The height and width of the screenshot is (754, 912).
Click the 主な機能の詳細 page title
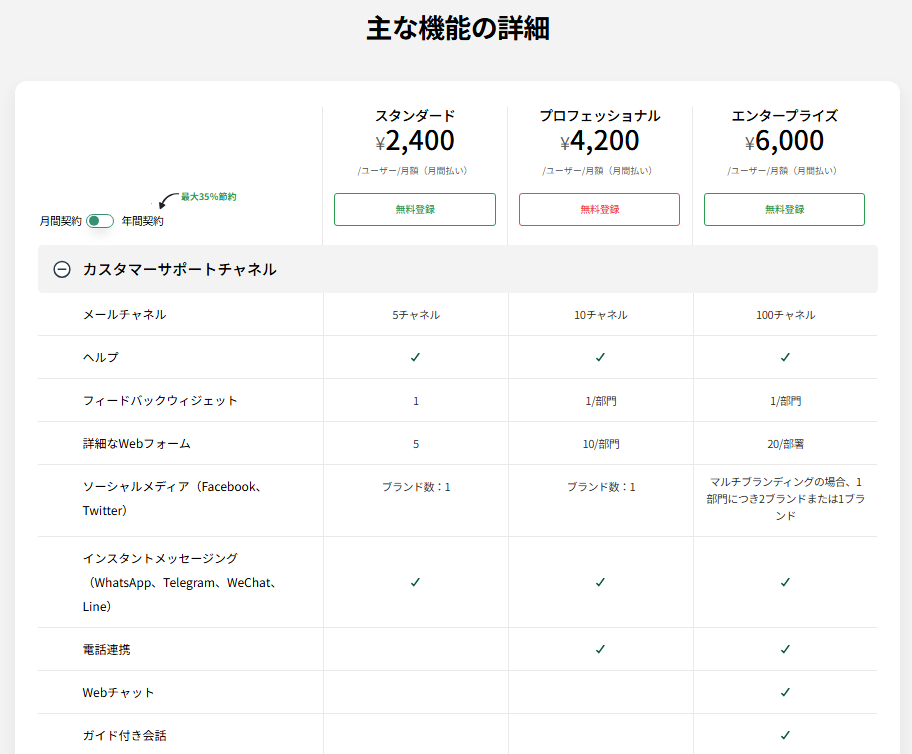pyautogui.click(x=456, y=27)
